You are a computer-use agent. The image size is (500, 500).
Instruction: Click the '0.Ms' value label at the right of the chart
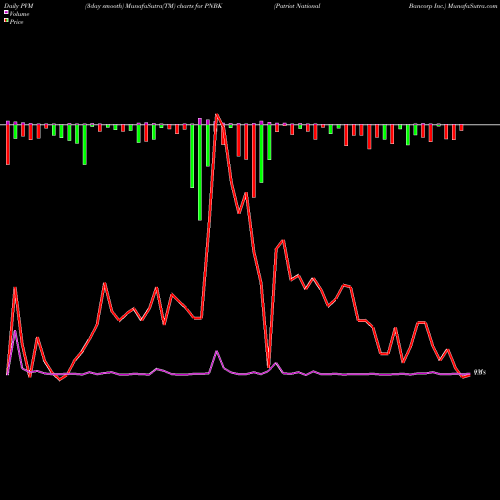click(x=480, y=372)
